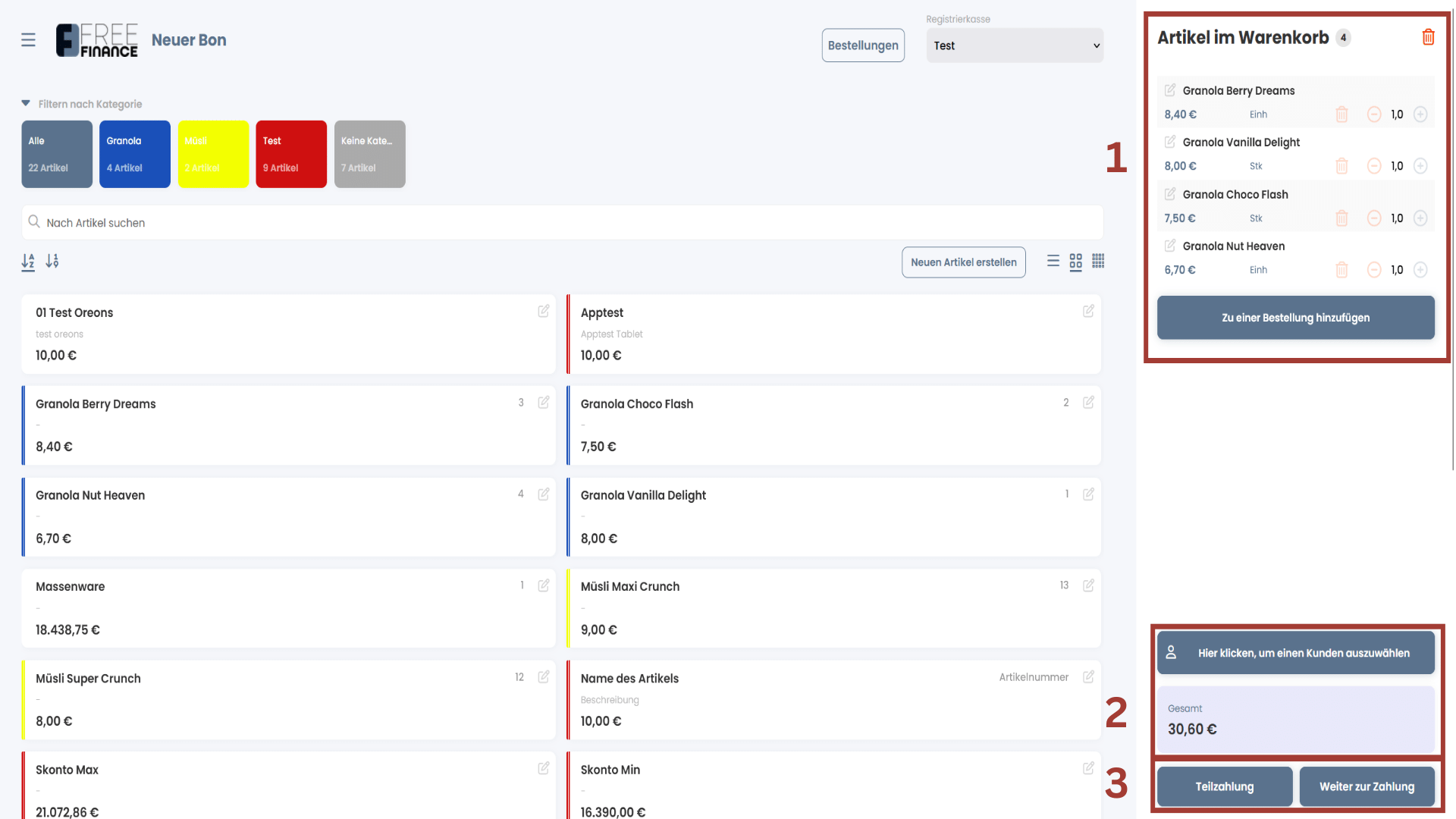
Task: Click the Free Finance logo
Action: click(97, 40)
